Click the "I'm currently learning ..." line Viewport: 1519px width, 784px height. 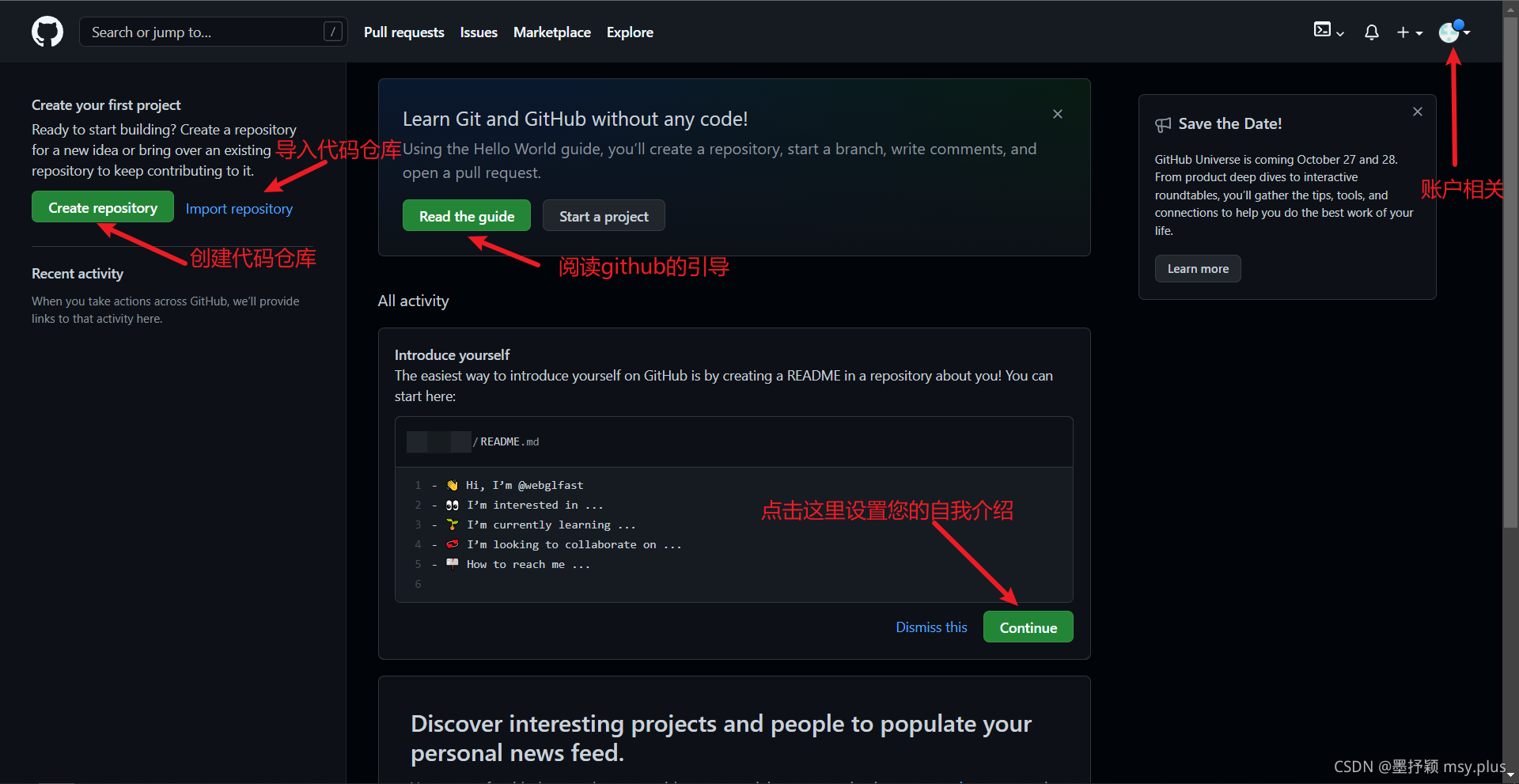pos(551,525)
